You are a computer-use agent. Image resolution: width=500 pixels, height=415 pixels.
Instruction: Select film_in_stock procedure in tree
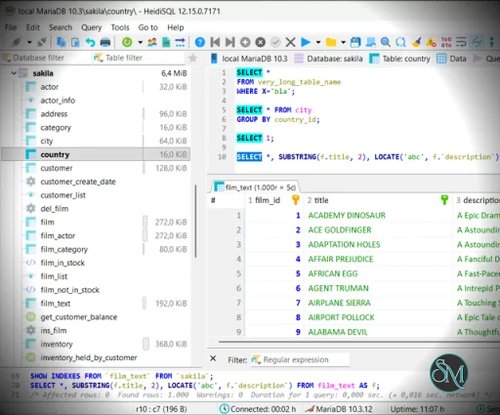point(63,263)
